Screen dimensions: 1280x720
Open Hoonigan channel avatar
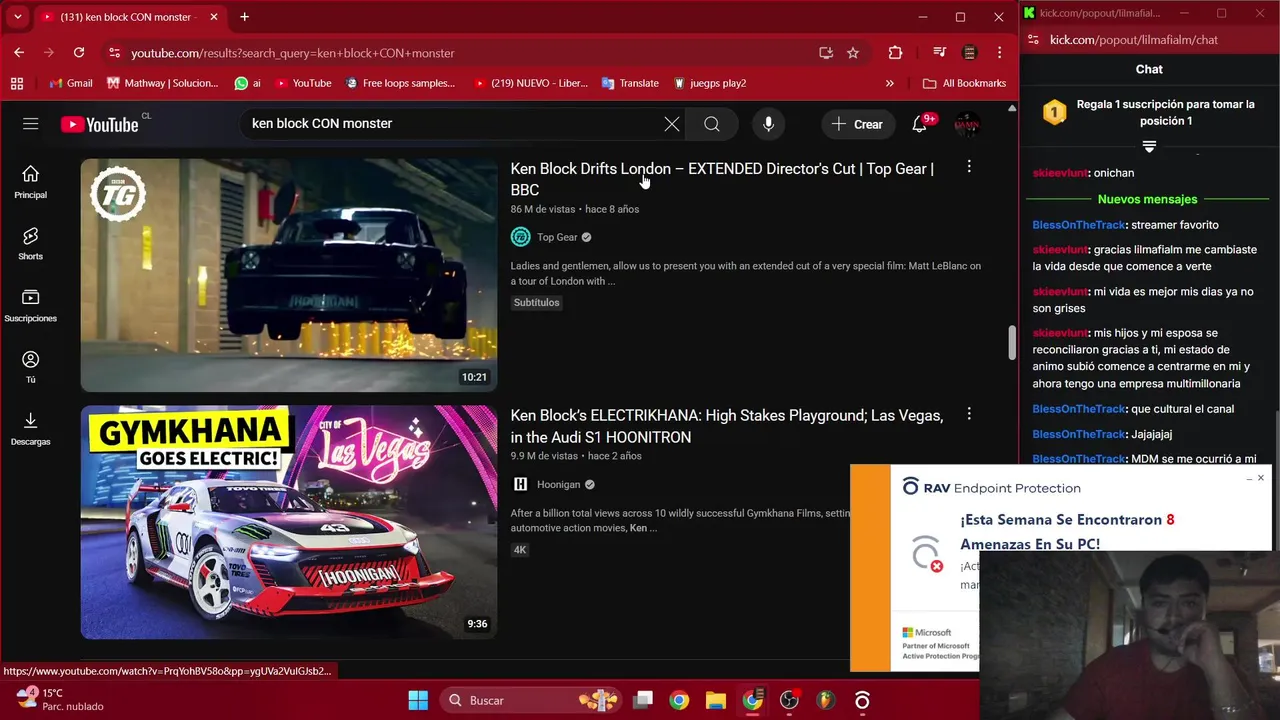(x=520, y=484)
